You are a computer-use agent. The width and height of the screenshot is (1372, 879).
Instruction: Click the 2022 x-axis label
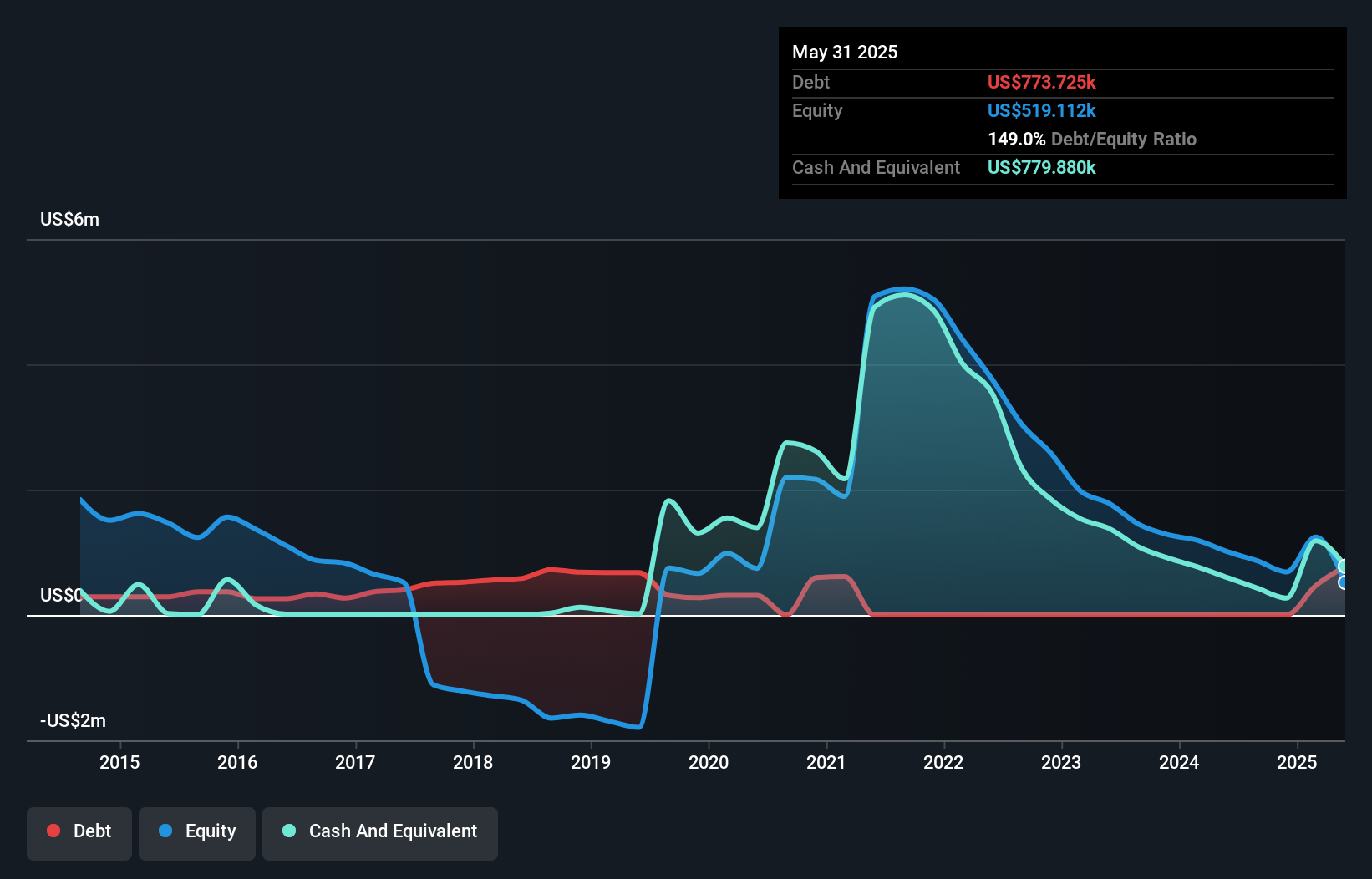point(943,762)
